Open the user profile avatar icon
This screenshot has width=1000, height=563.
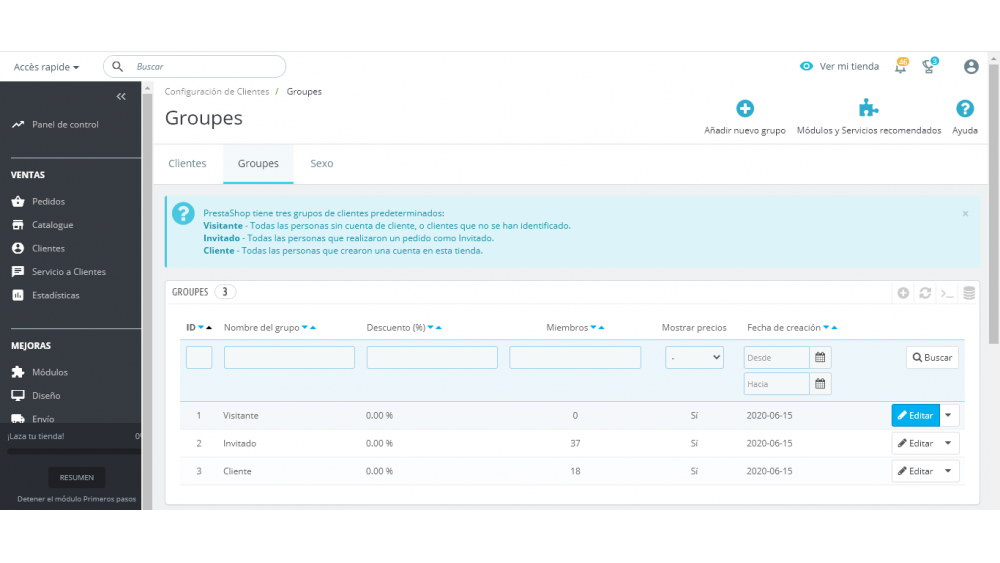click(971, 66)
